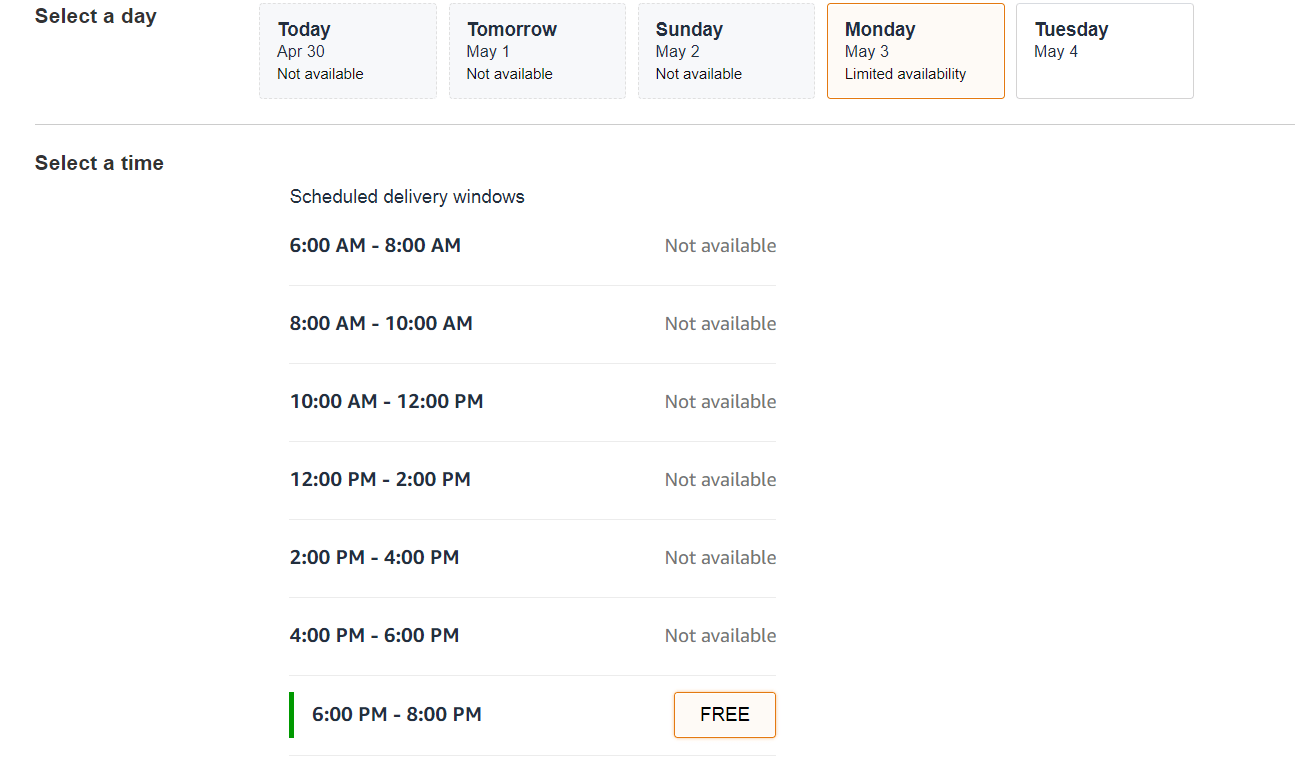
Task: Choose the Sunday May 2 day card
Action: pyautogui.click(x=726, y=51)
